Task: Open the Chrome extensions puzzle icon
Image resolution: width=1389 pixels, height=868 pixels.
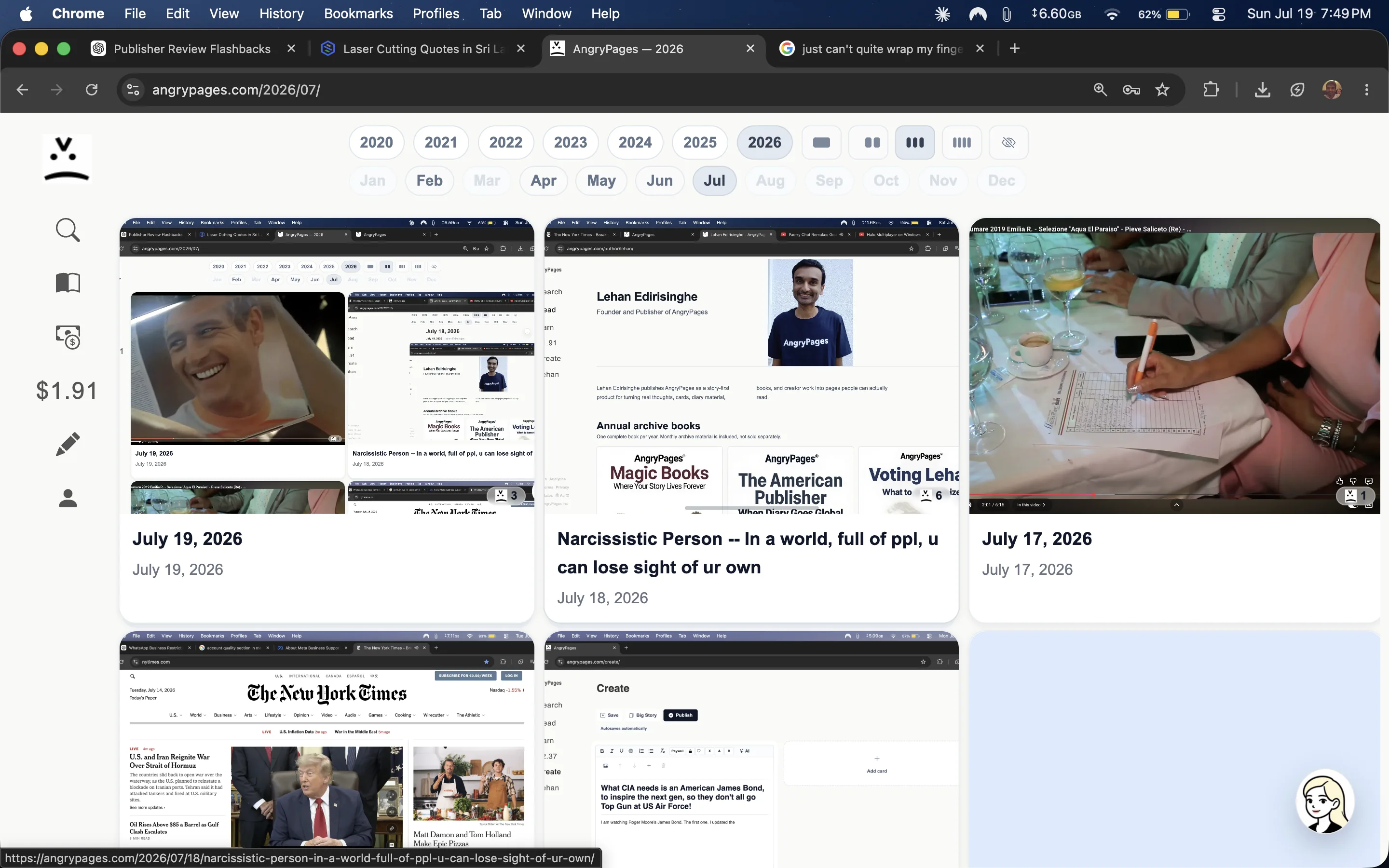Action: 1211,90
